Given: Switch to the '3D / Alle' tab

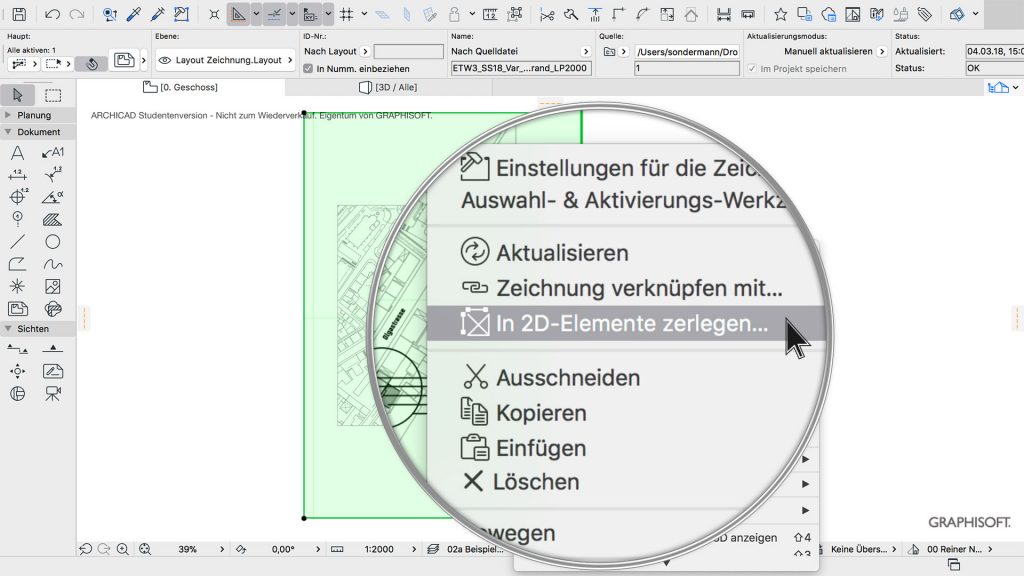Looking at the screenshot, I should click(x=397, y=87).
